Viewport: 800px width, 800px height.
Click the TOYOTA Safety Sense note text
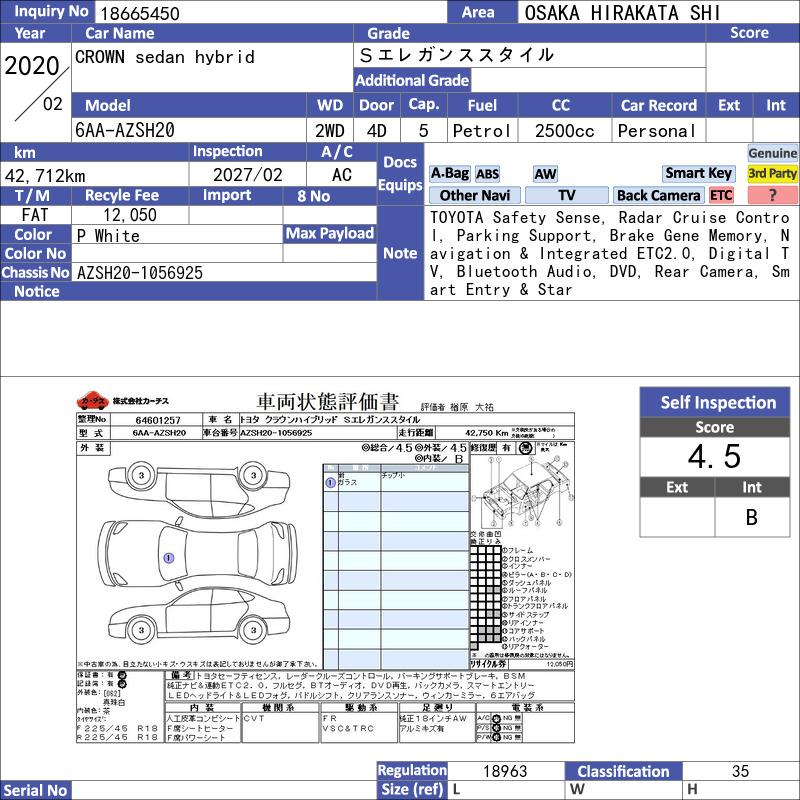pyautogui.click(x=610, y=254)
